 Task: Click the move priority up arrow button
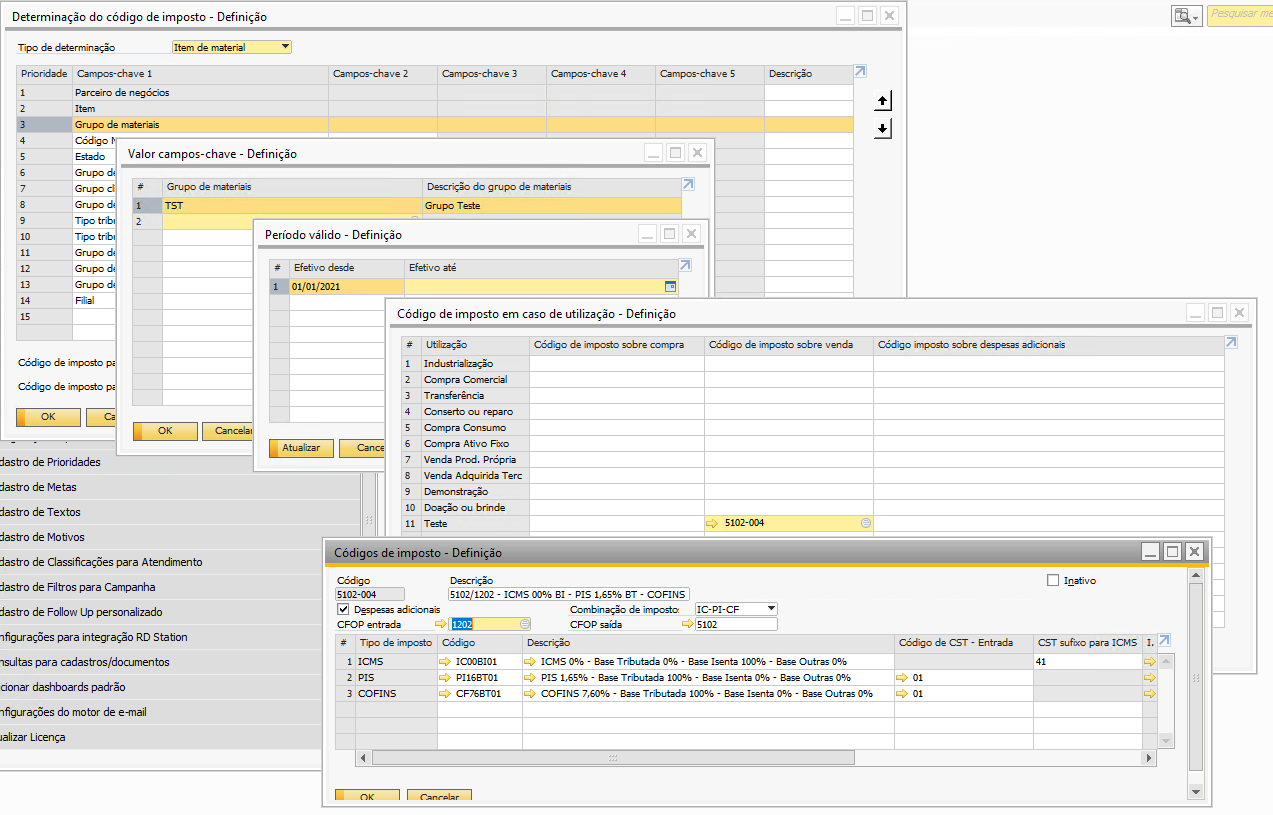(882, 101)
